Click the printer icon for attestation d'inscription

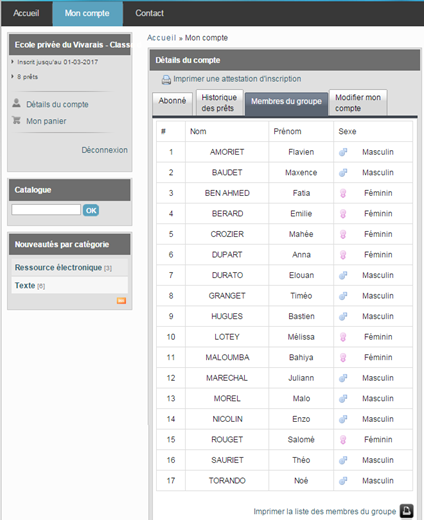(x=166, y=80)
